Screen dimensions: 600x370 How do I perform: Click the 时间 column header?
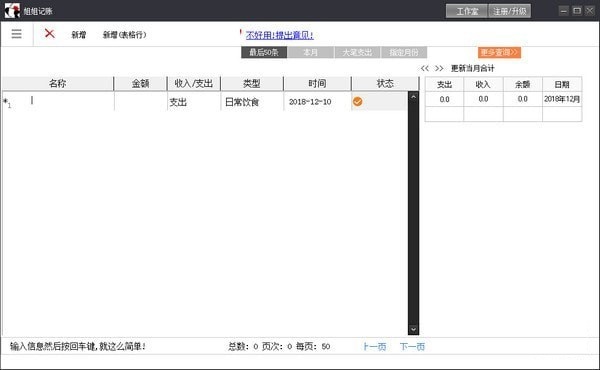pos(317,83)
